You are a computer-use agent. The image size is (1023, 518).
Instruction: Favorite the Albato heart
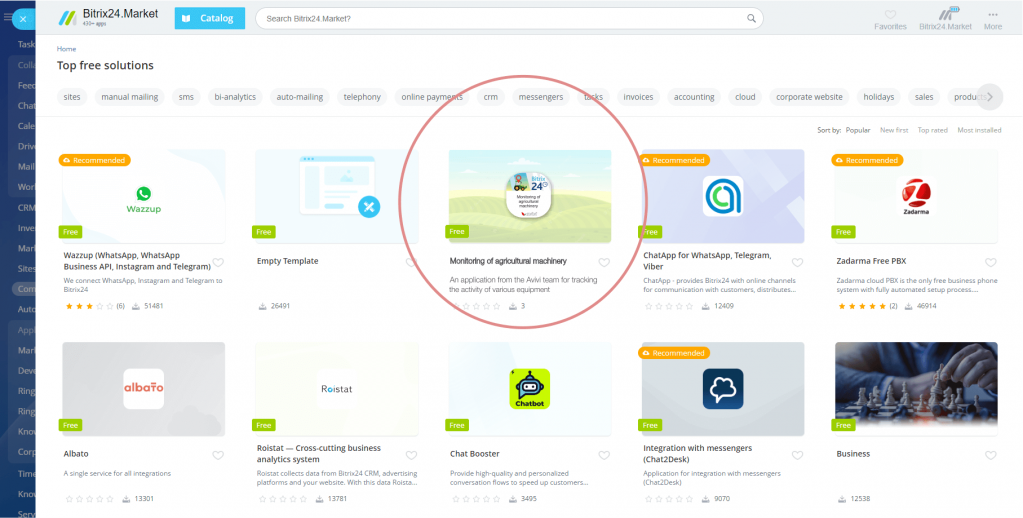click(218, 455)
